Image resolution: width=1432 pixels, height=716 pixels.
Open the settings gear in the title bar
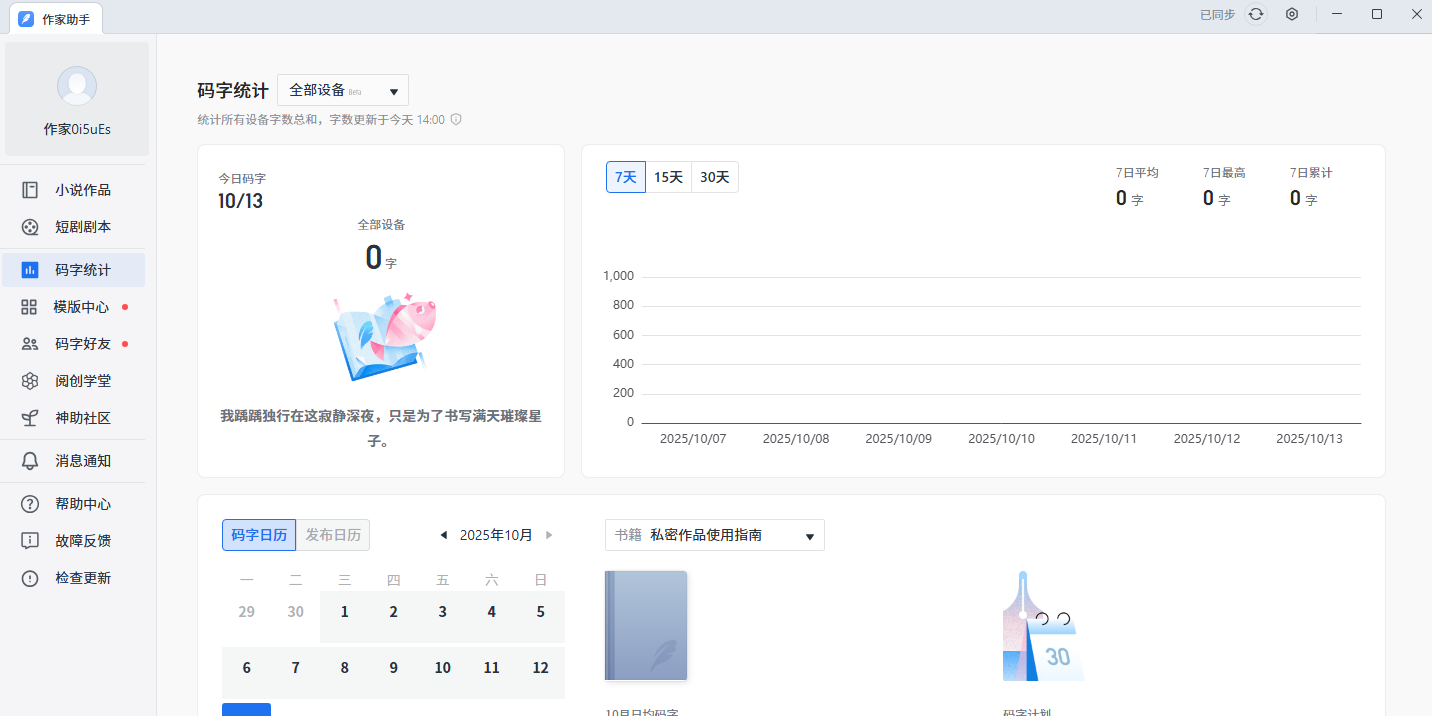(x=1291, y=14)
